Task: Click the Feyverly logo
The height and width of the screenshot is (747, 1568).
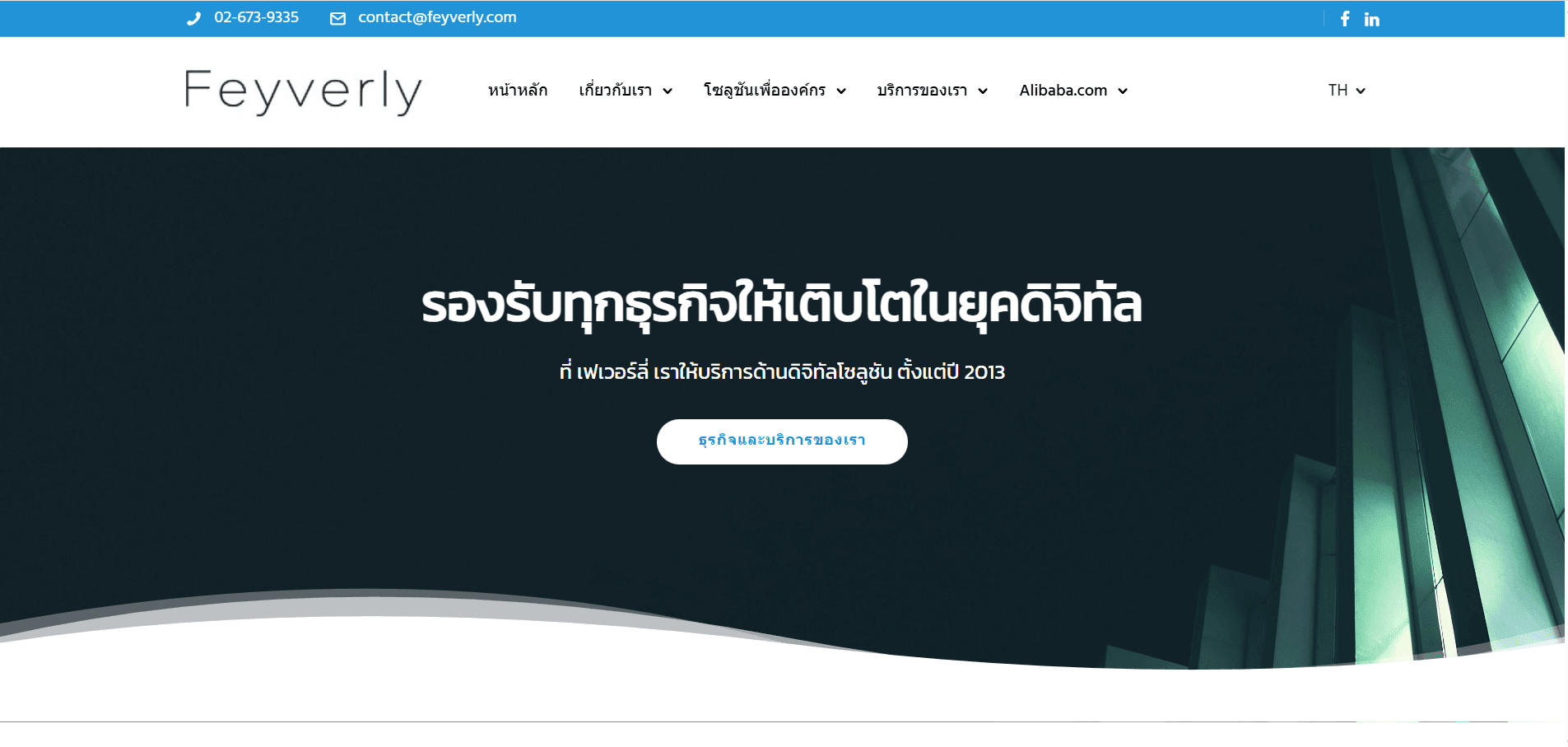Action: [x=302, y=91]
